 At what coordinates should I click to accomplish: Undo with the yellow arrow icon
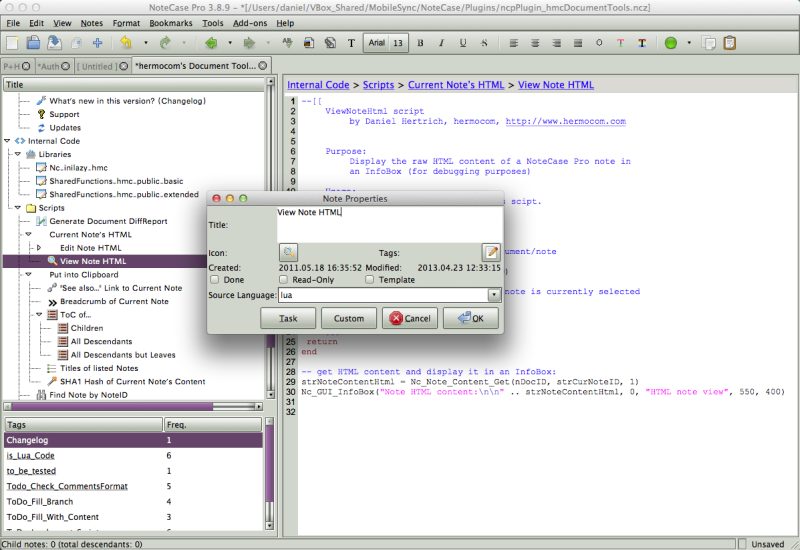(x=126, y=43)
